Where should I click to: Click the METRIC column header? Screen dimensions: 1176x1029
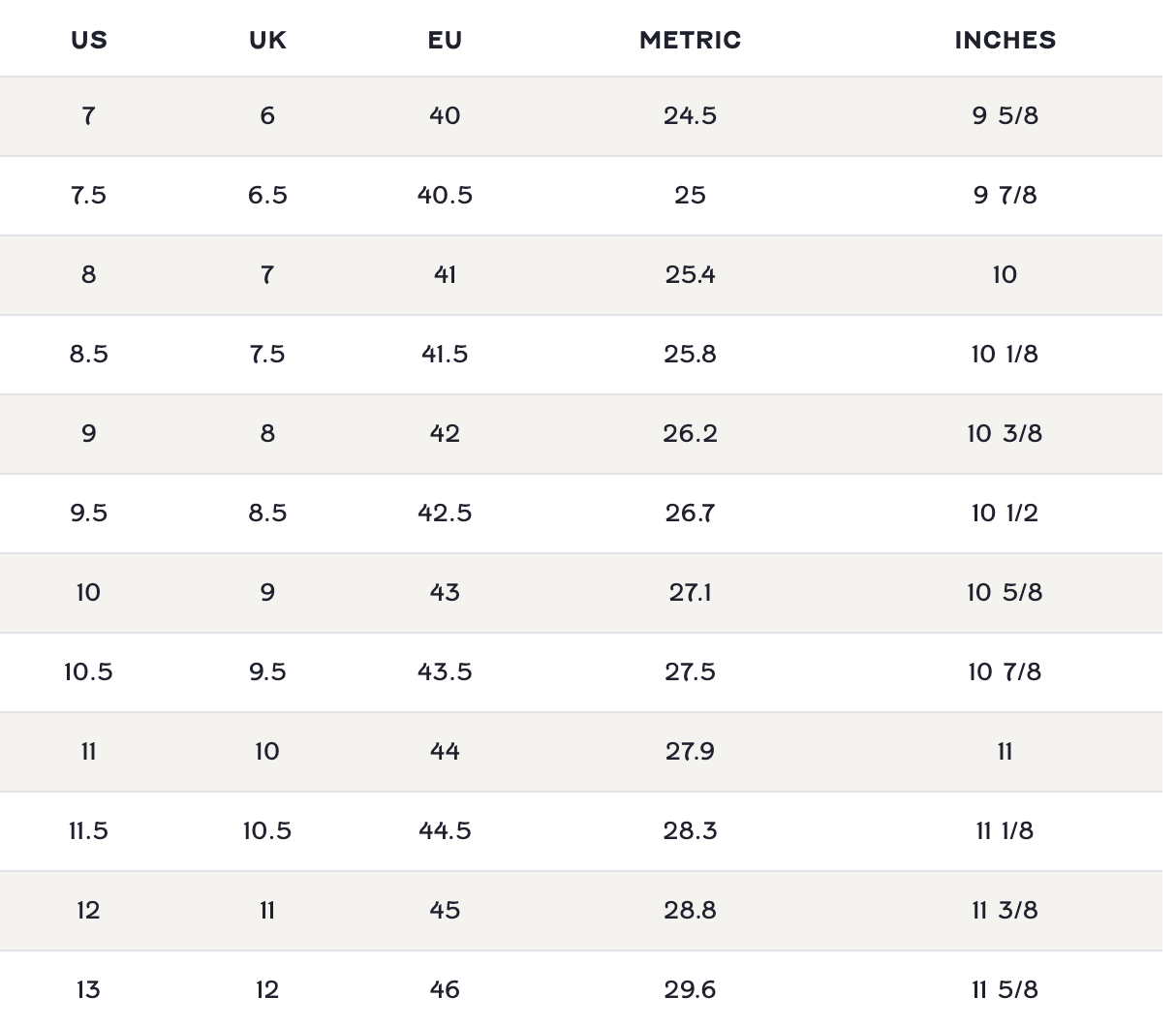(690, 40)
